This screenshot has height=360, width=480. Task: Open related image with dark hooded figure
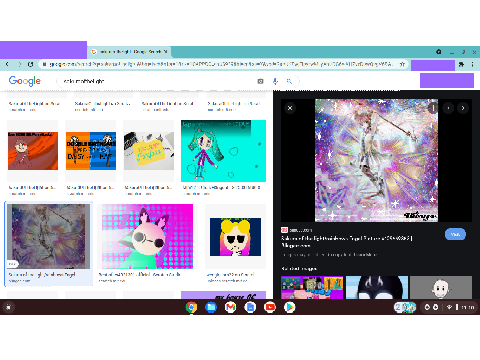pos(377,287)
